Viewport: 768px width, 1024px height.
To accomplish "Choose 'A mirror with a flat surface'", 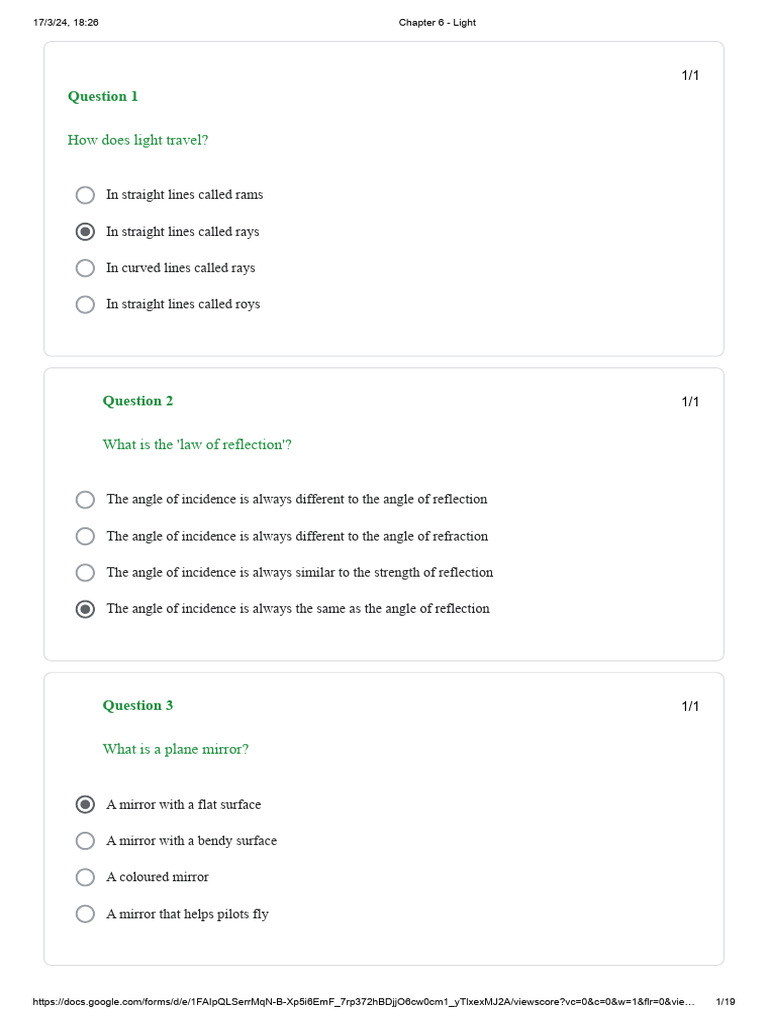I will [x=86, y=804].
